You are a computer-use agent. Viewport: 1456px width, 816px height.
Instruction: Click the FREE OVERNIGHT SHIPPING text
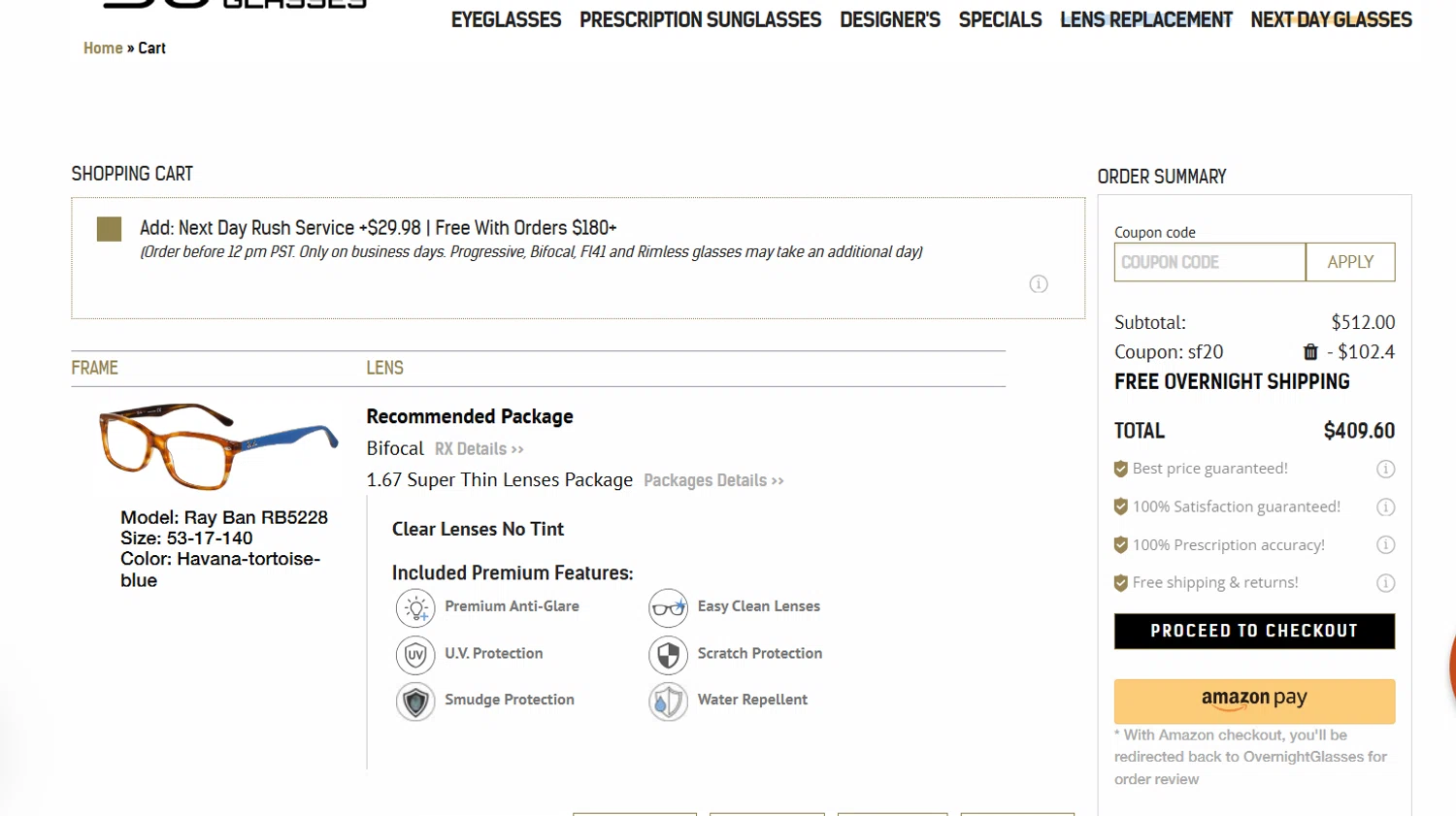click(1232, 381)
